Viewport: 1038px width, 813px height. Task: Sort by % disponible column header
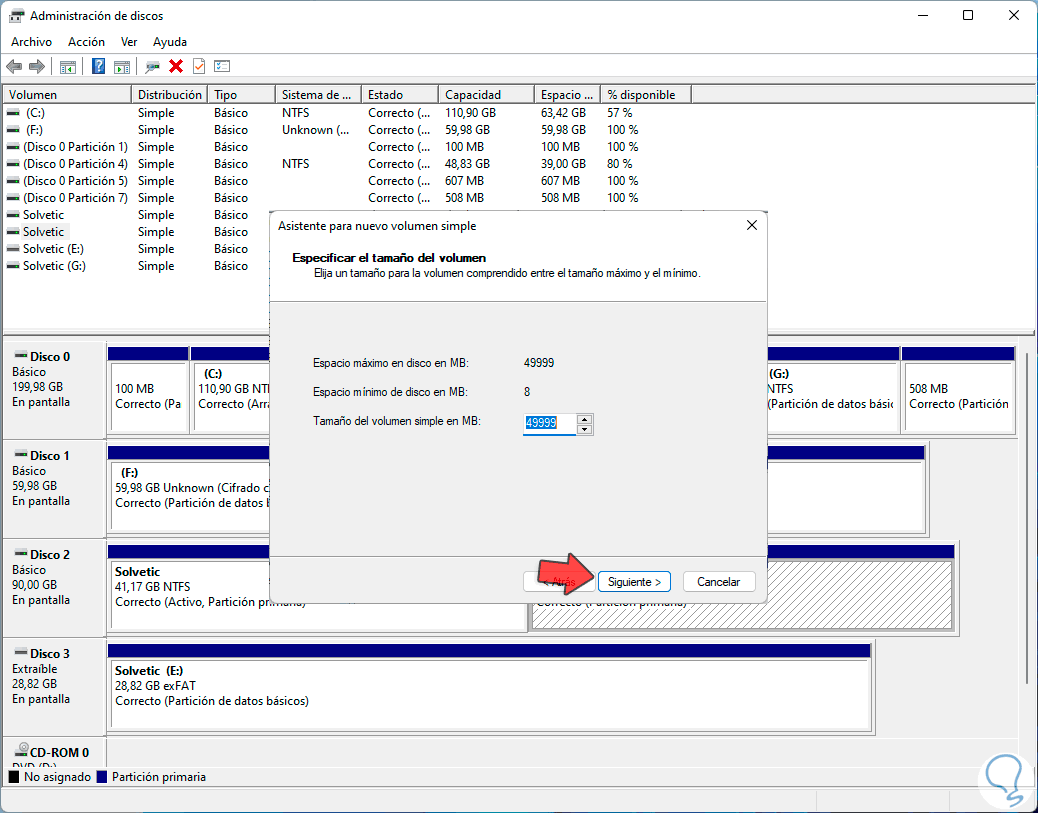(x=645, y=95)
